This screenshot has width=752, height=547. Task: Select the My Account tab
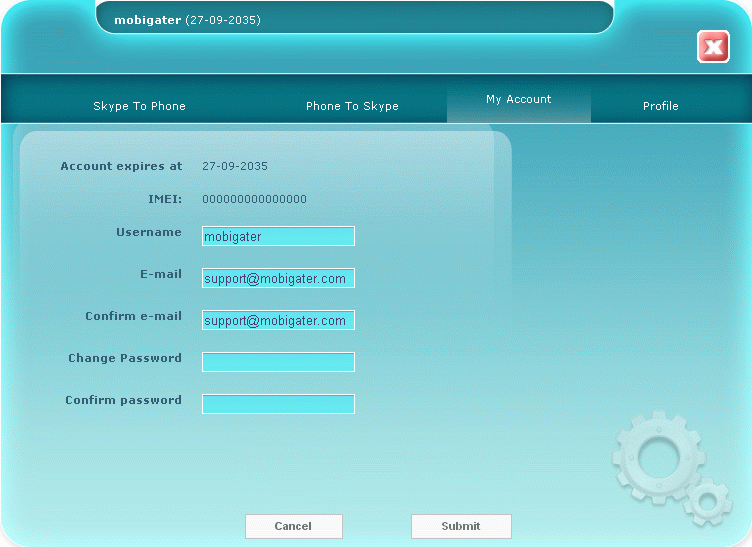click(x=518, y=100)
